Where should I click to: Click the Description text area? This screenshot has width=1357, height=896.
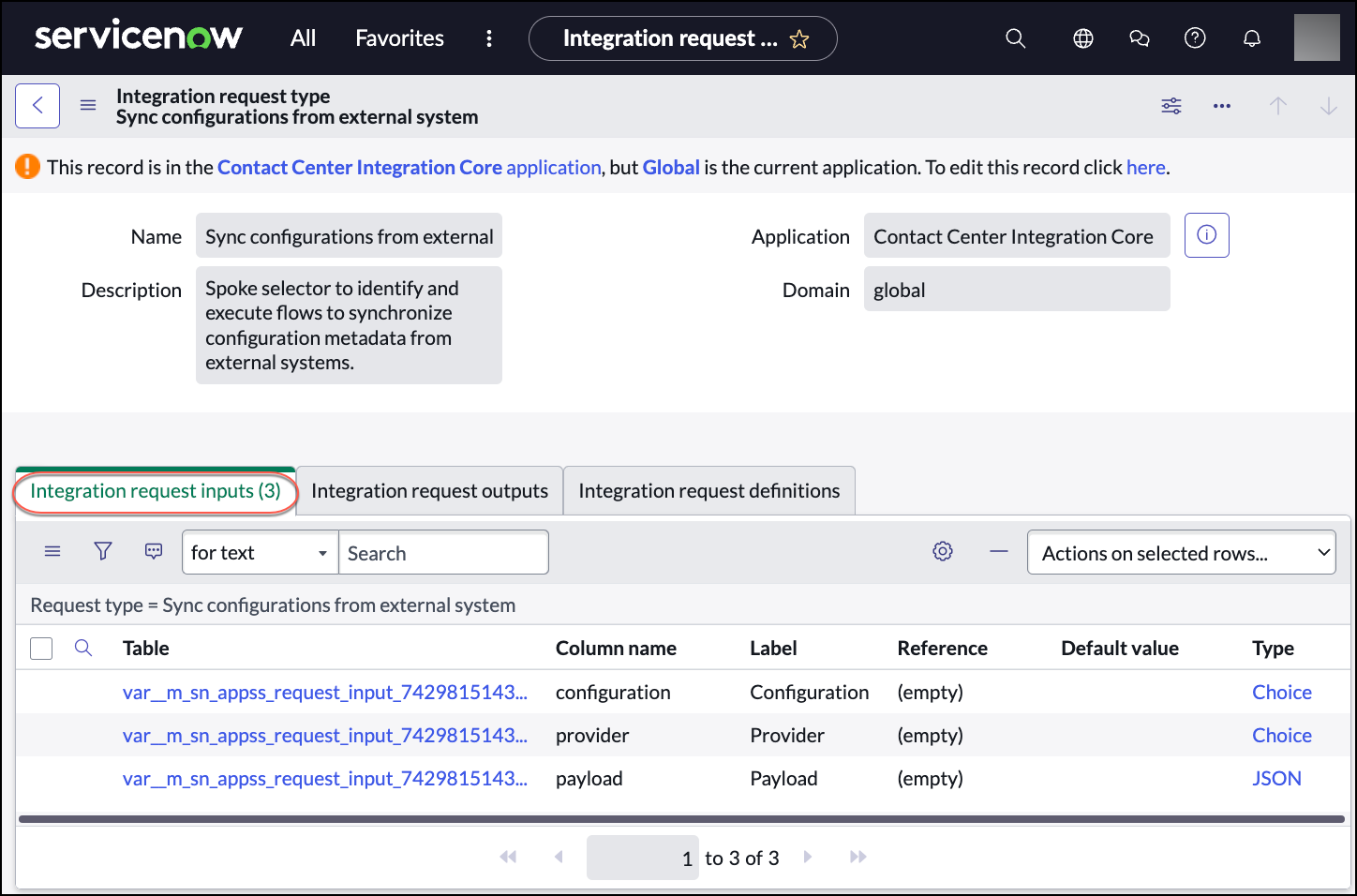[x=349, y=325]
